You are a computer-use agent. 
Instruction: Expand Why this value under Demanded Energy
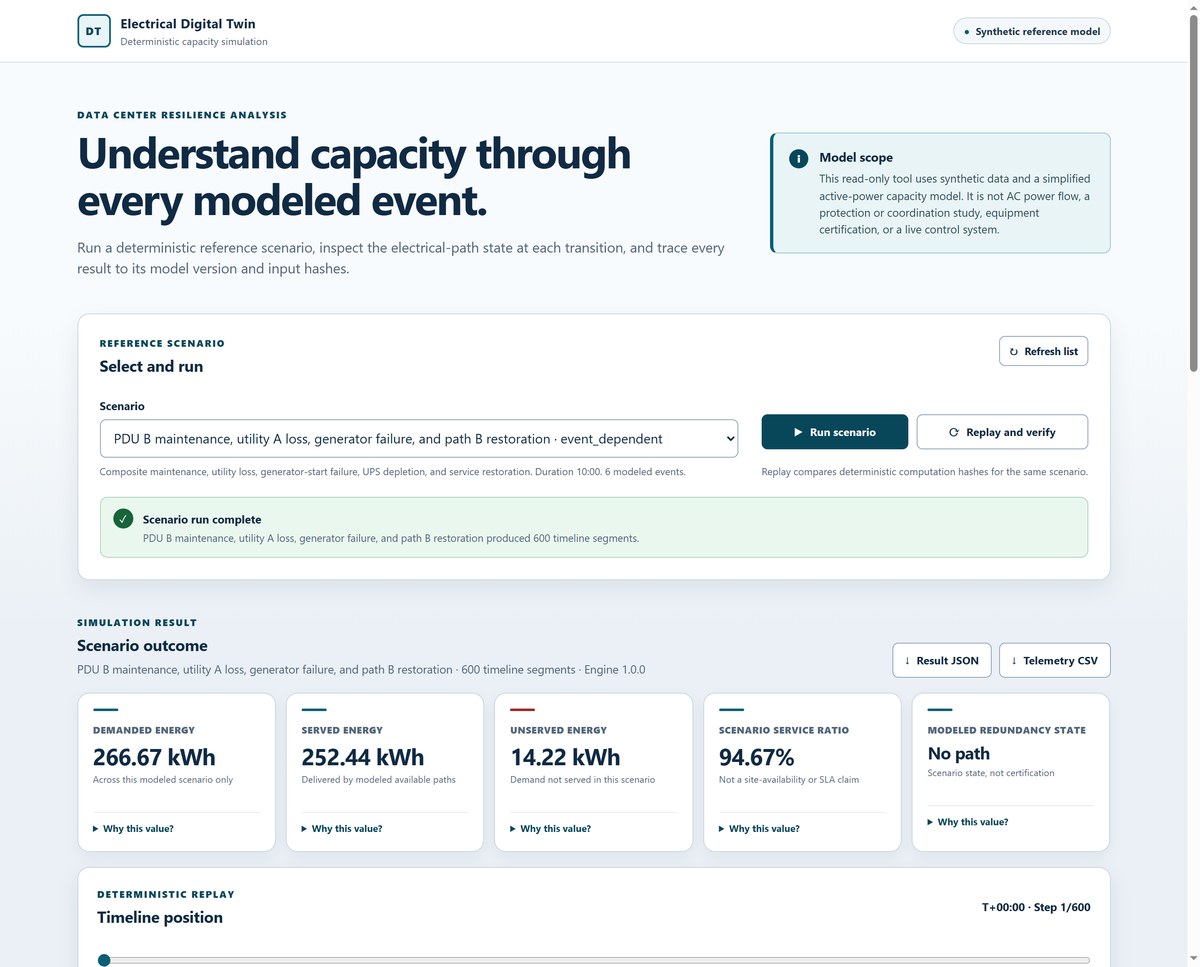pyautogui.click(x=133, y=829)
